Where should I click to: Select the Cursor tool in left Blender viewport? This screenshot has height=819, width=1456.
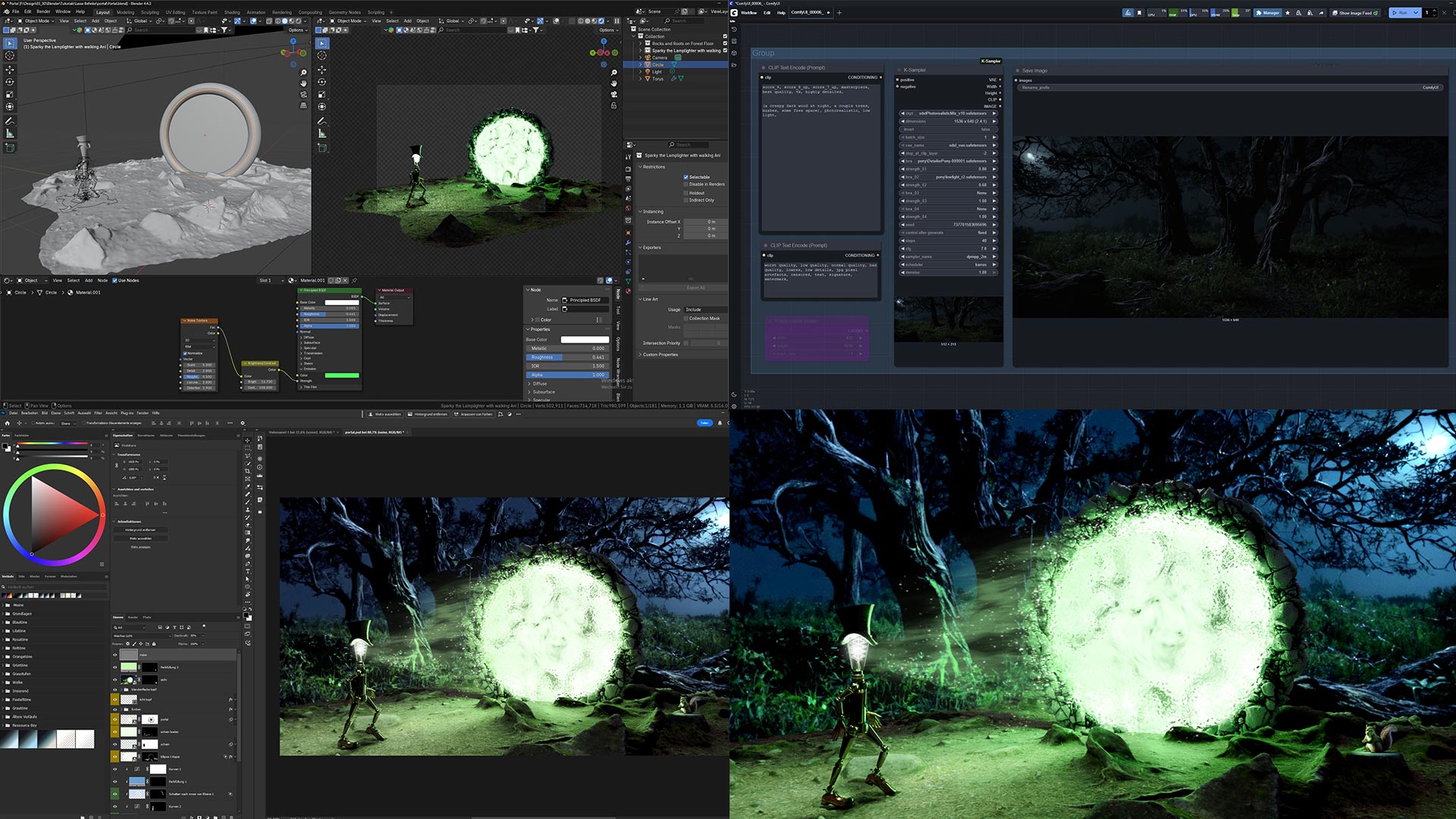point(10,55)
